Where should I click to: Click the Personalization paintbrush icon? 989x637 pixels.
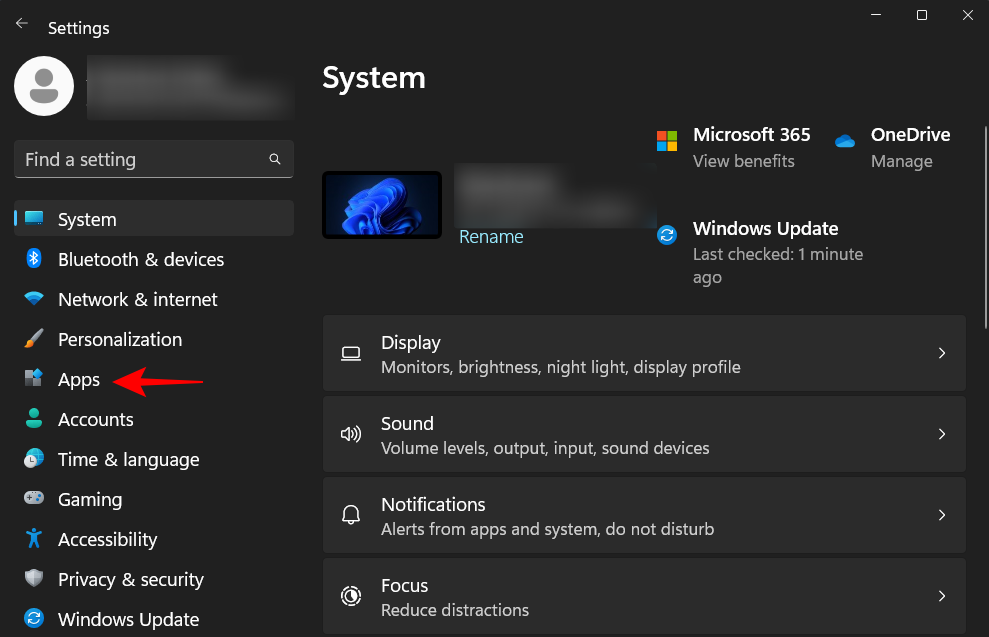34,339
